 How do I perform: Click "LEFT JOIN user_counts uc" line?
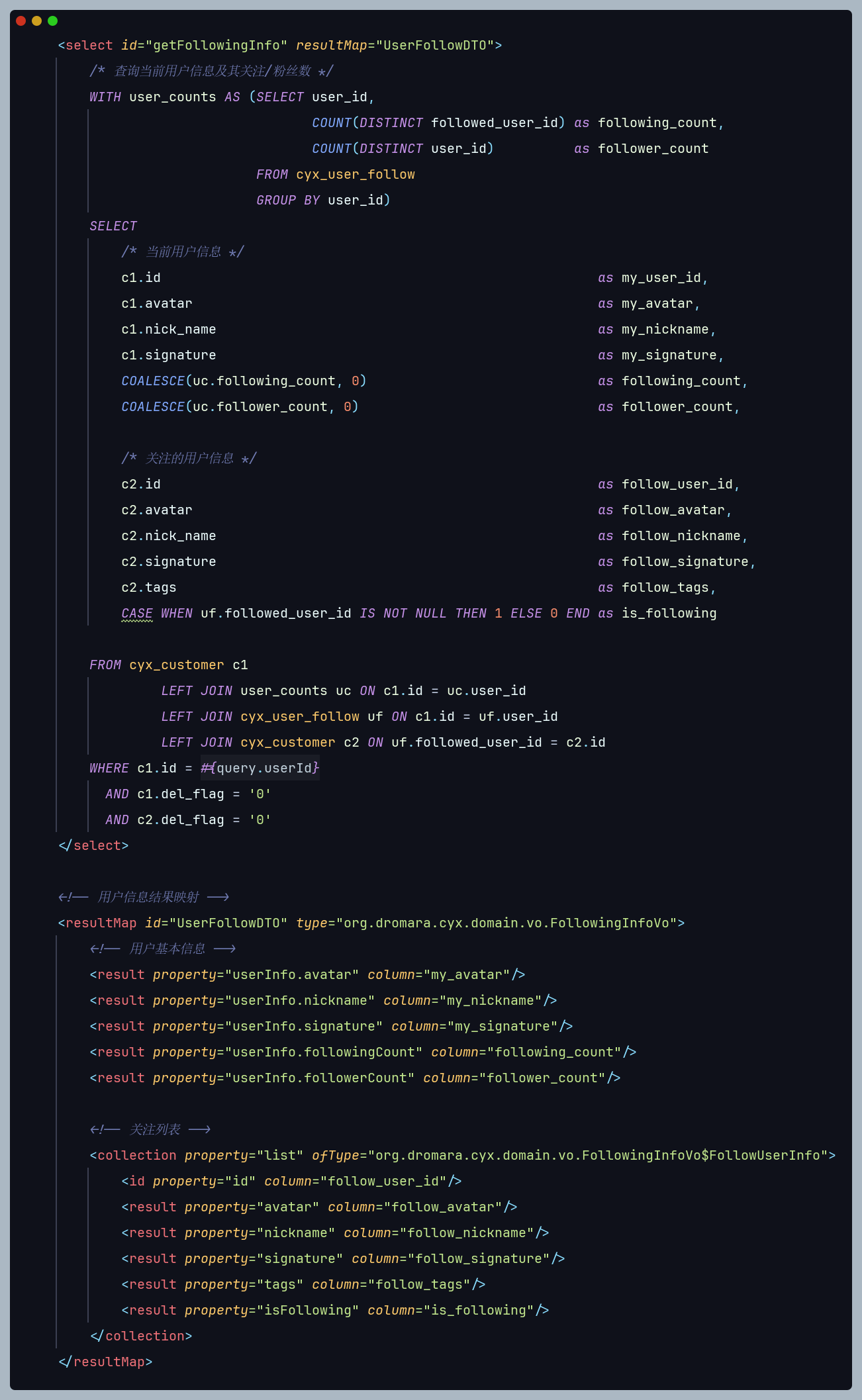pos(344,690)
